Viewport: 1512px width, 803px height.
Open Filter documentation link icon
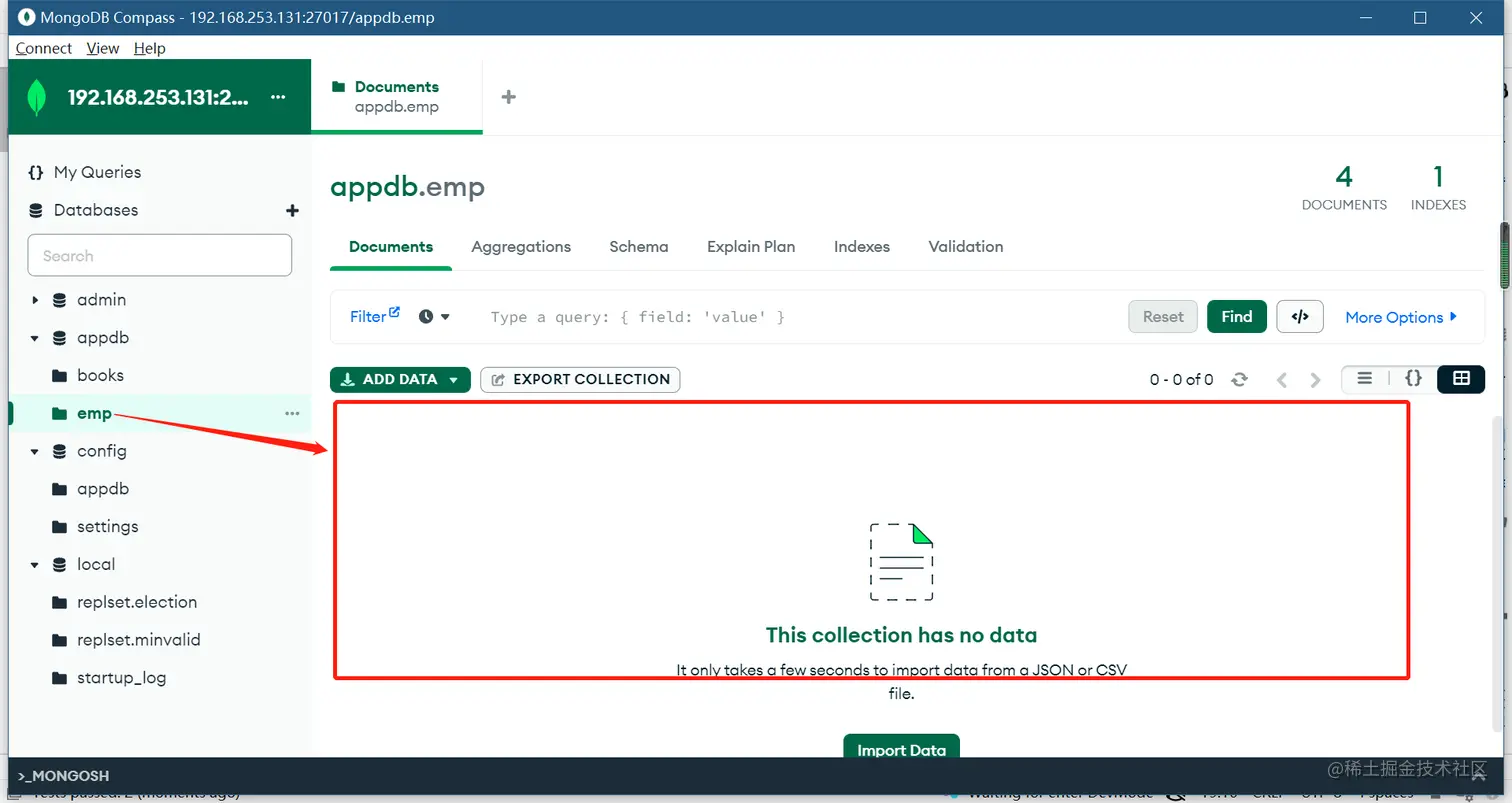[394, 312]
